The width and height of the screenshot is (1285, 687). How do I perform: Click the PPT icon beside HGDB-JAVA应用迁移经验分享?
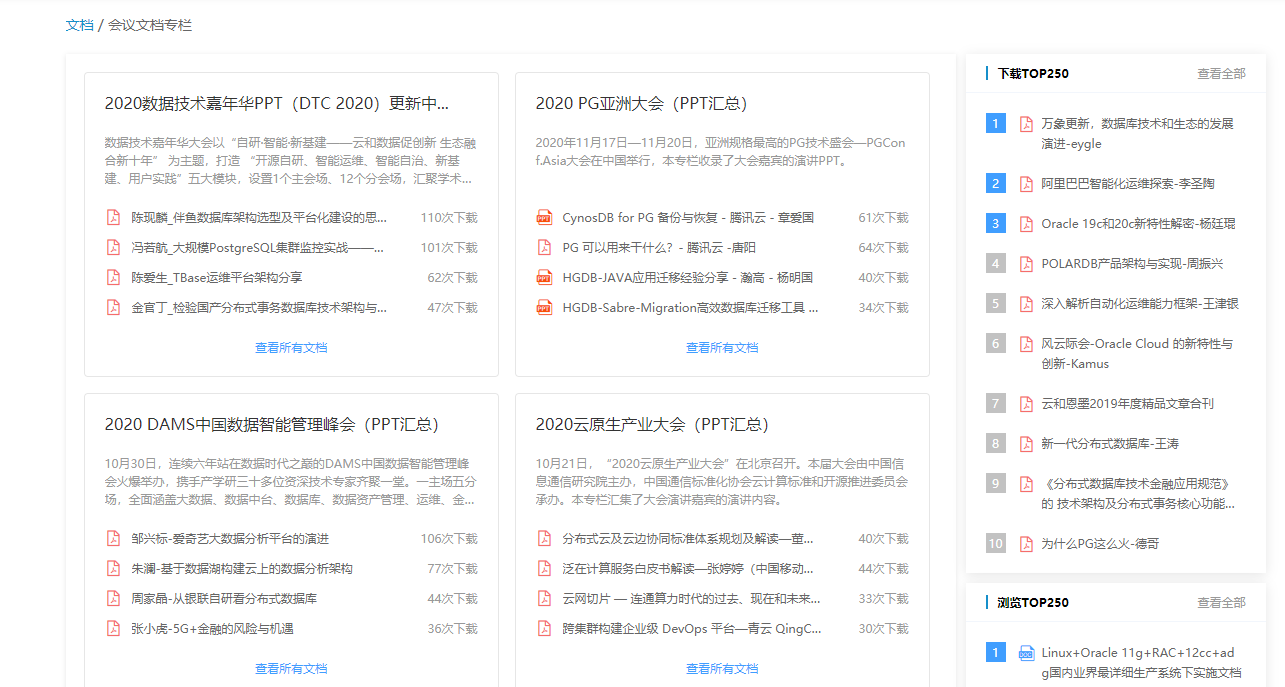tap(545, 277)
